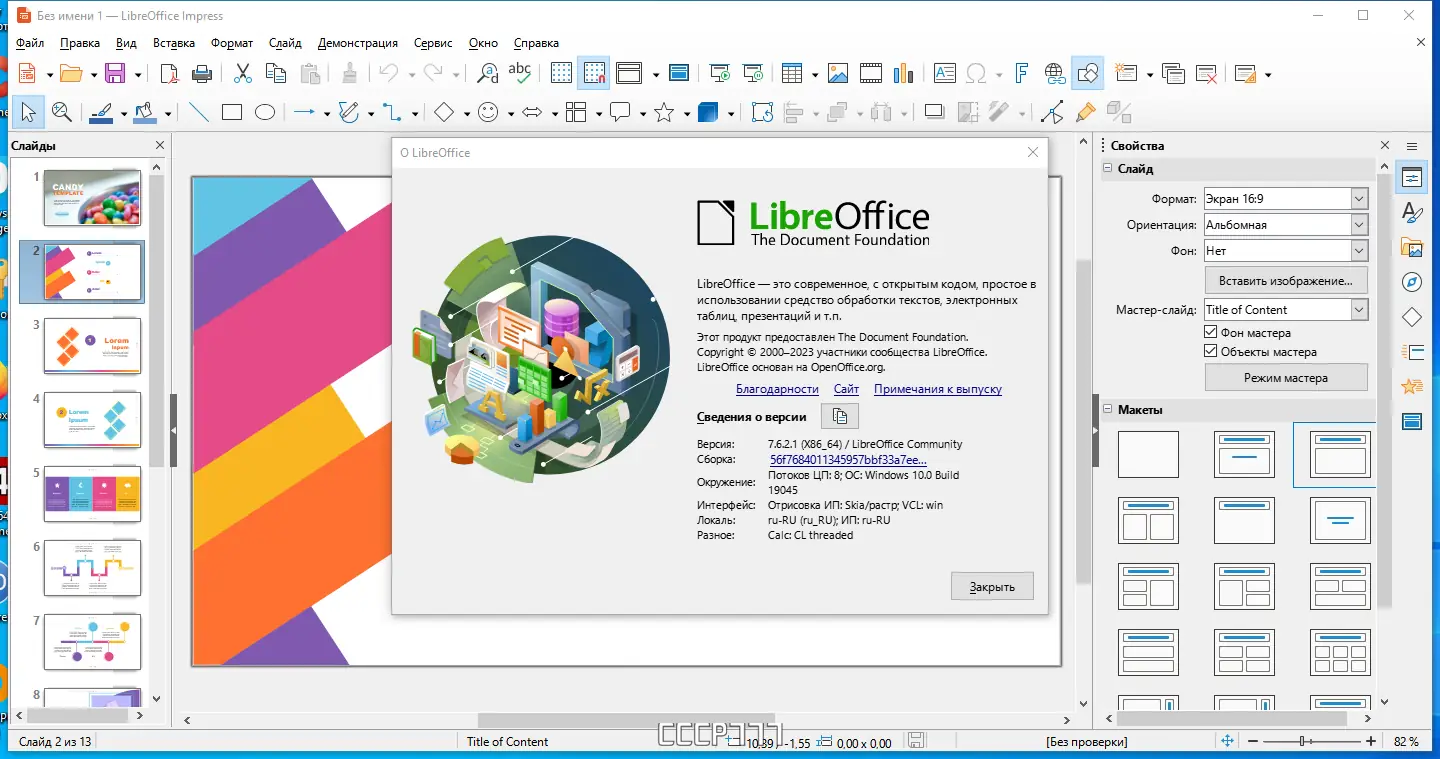Open Animation star icon in sidebar
The height and width of the screenshot is (759, 1440).
(1412, 387)
